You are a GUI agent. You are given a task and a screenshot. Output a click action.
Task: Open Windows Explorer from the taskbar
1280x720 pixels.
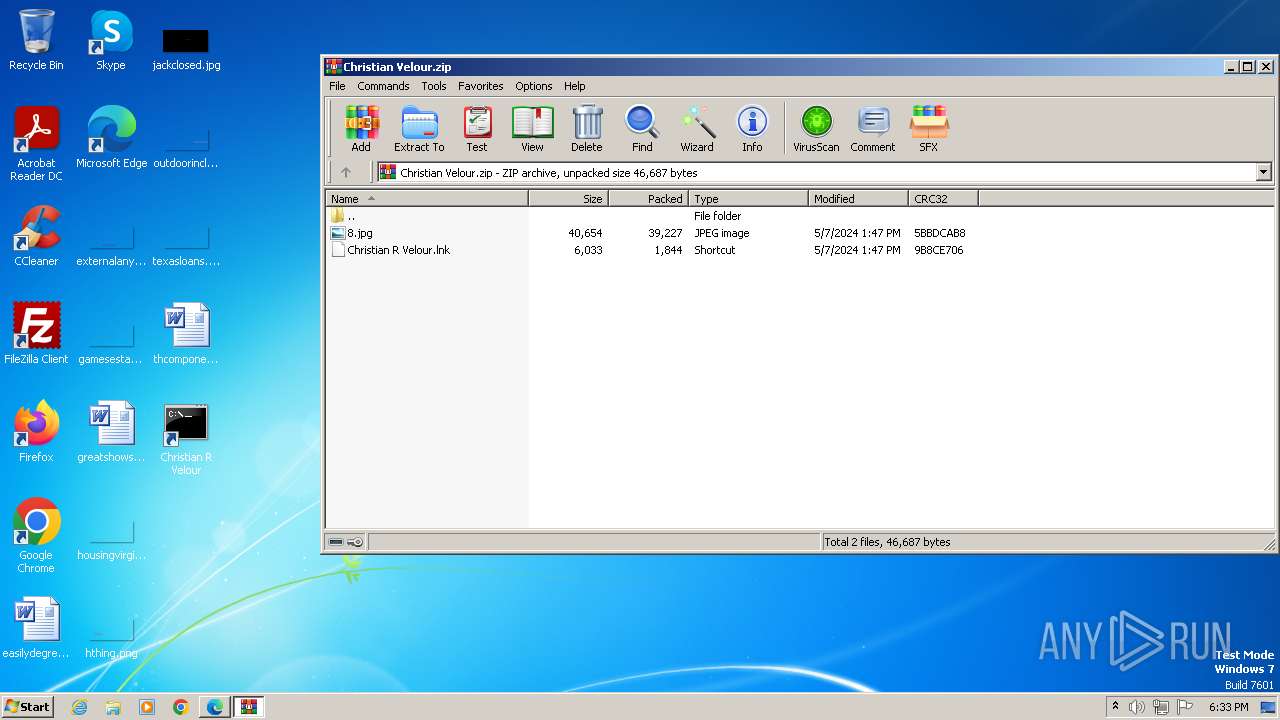point(113,707)
